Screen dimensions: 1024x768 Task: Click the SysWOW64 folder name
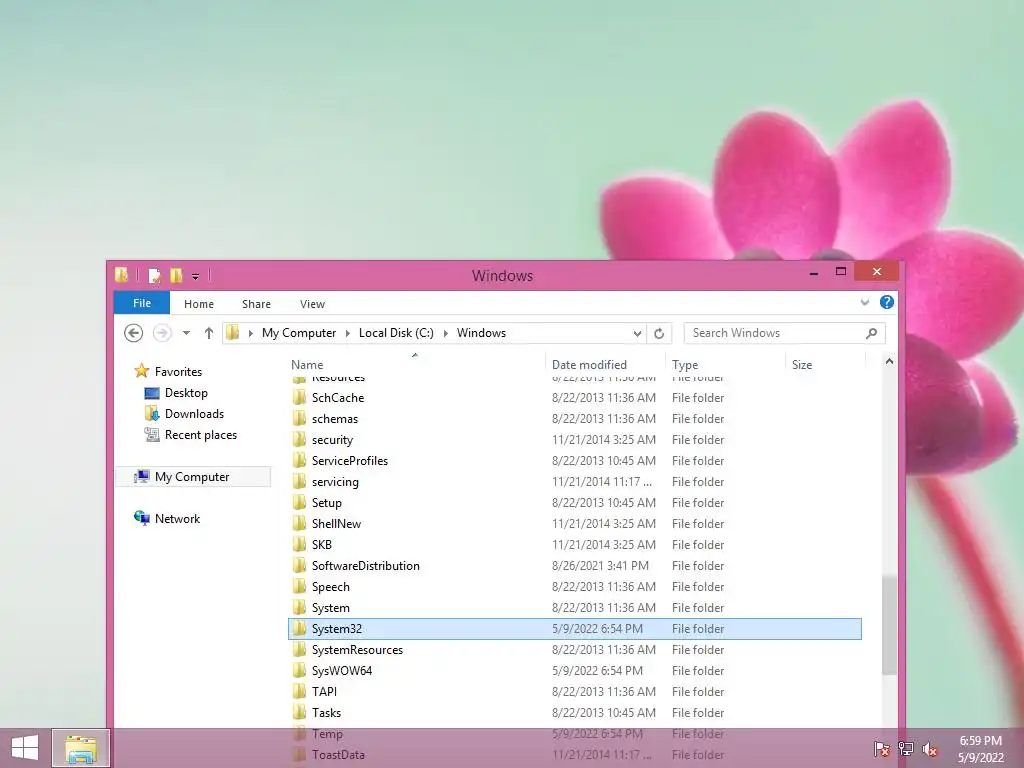click(342, 671)
